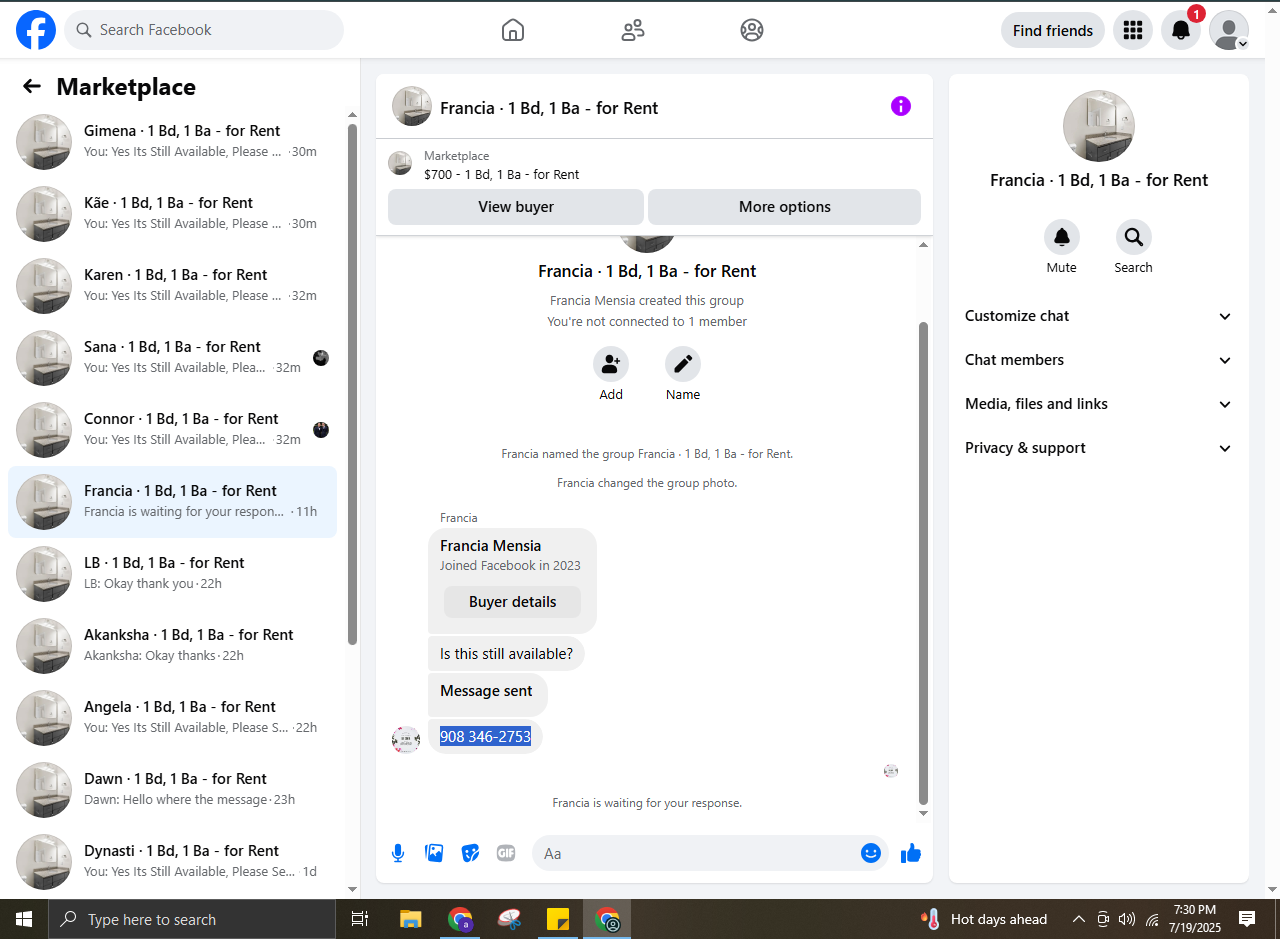
Task: Open File Explorer from taskbar
Action: 410,919
